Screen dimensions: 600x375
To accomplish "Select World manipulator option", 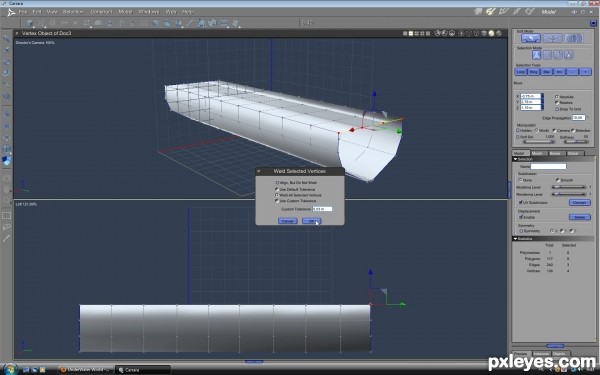I will pyautogui.click(x=536, y=130).
